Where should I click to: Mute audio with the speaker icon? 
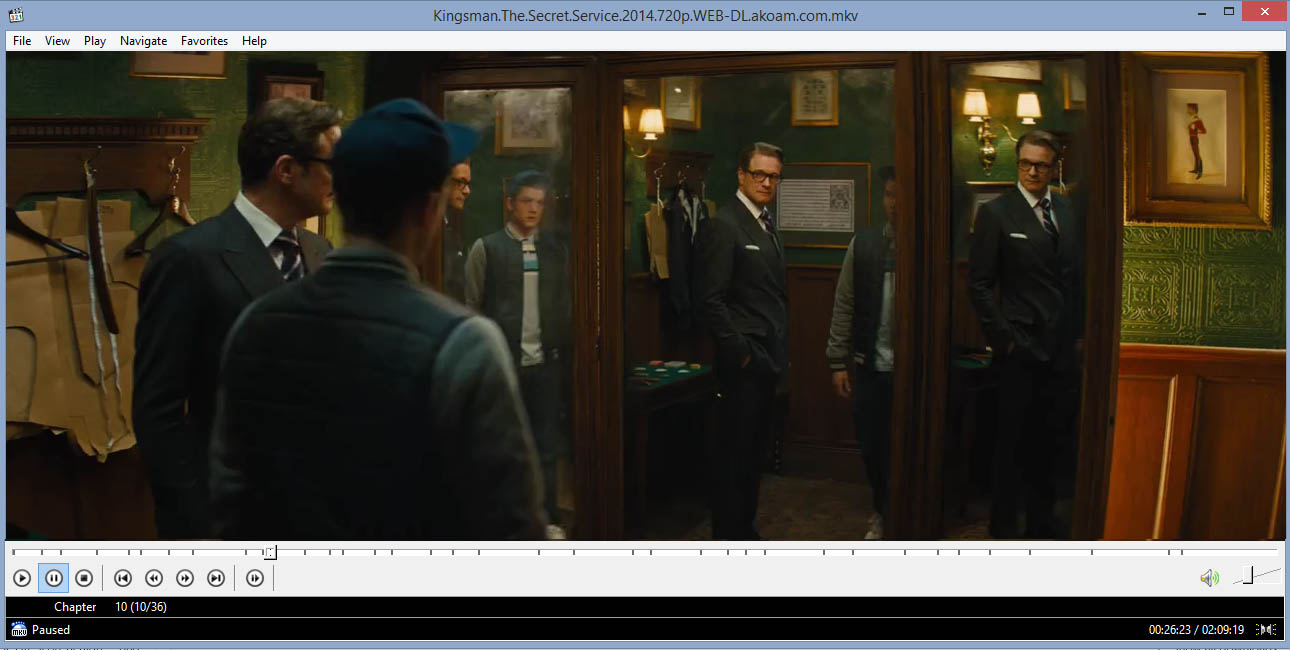tap(1210, 578)
